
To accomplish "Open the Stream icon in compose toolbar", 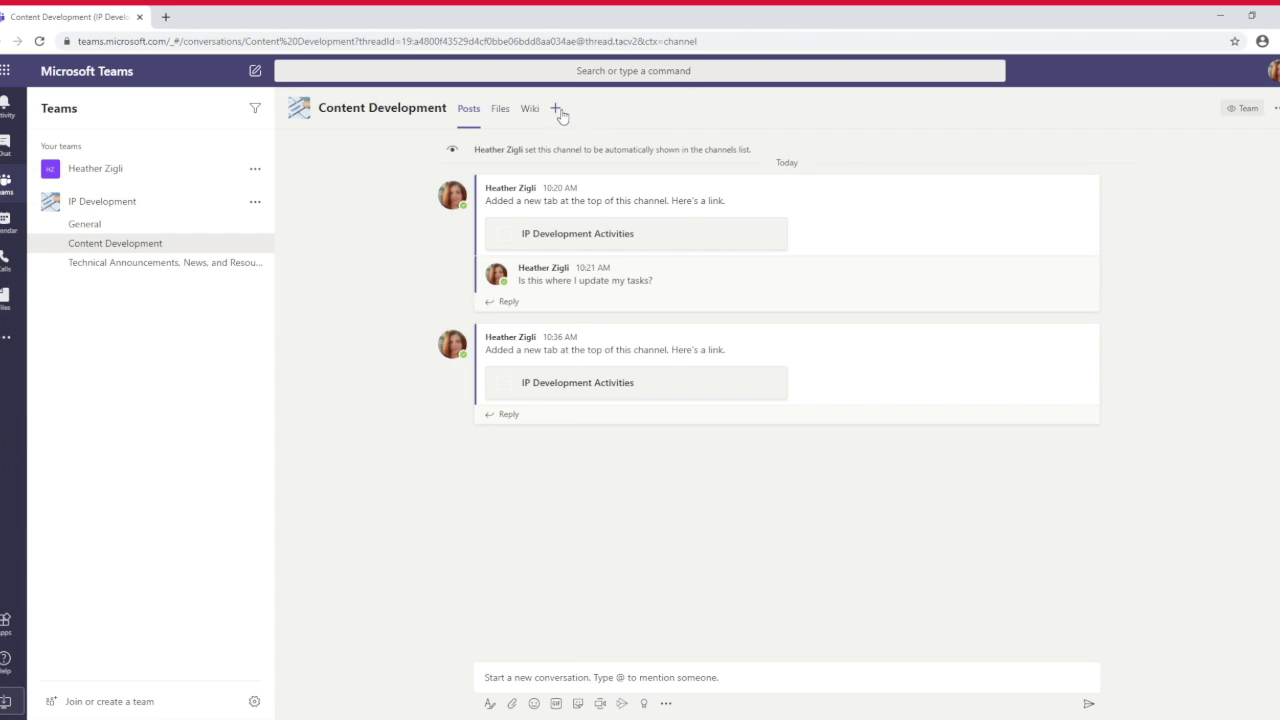I will 622,704.
